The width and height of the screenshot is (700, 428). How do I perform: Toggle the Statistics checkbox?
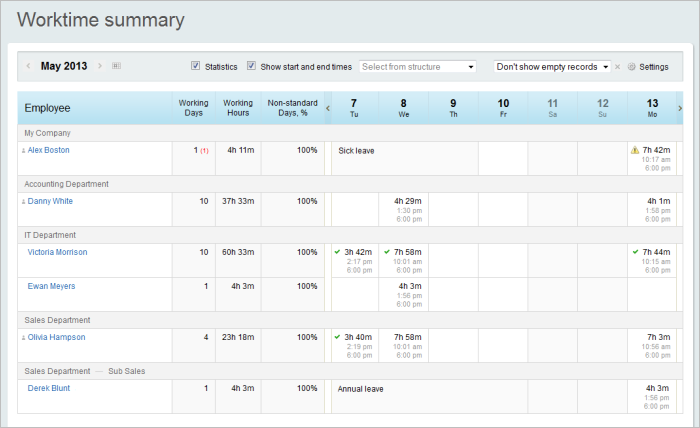tap(196, 66)
